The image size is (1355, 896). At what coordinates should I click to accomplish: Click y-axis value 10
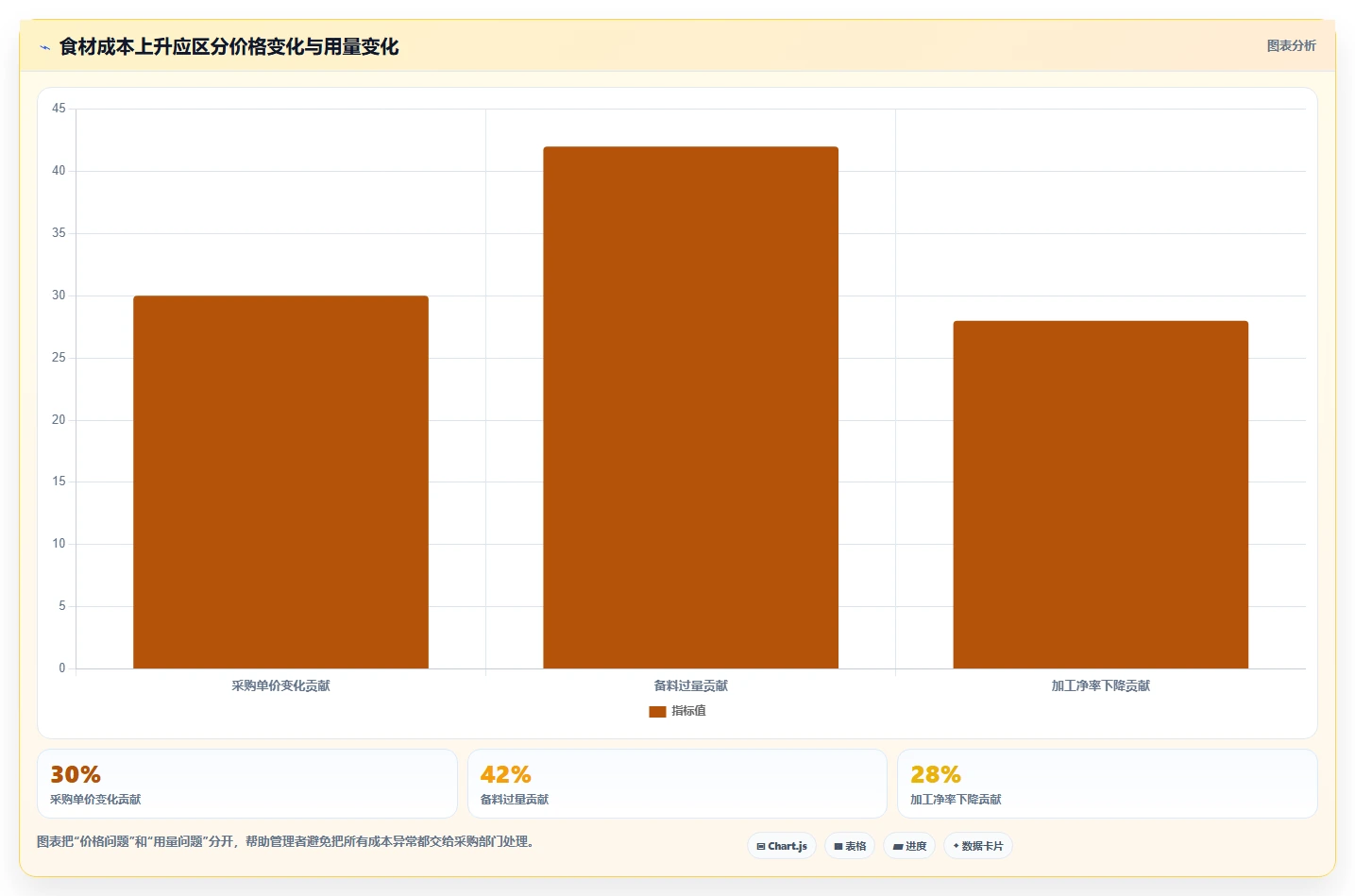tap(59, 544)
